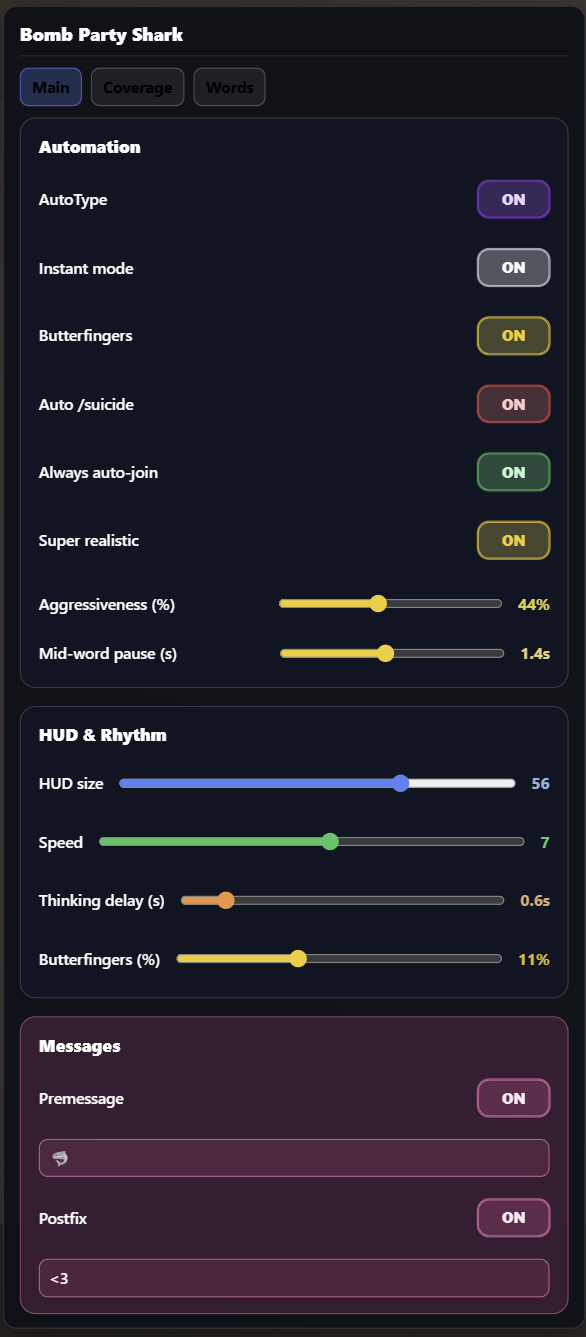The height and width of the screenshot is (1337, 586).
Task: Toggle AutoType off
Action: tap(513, 199)
